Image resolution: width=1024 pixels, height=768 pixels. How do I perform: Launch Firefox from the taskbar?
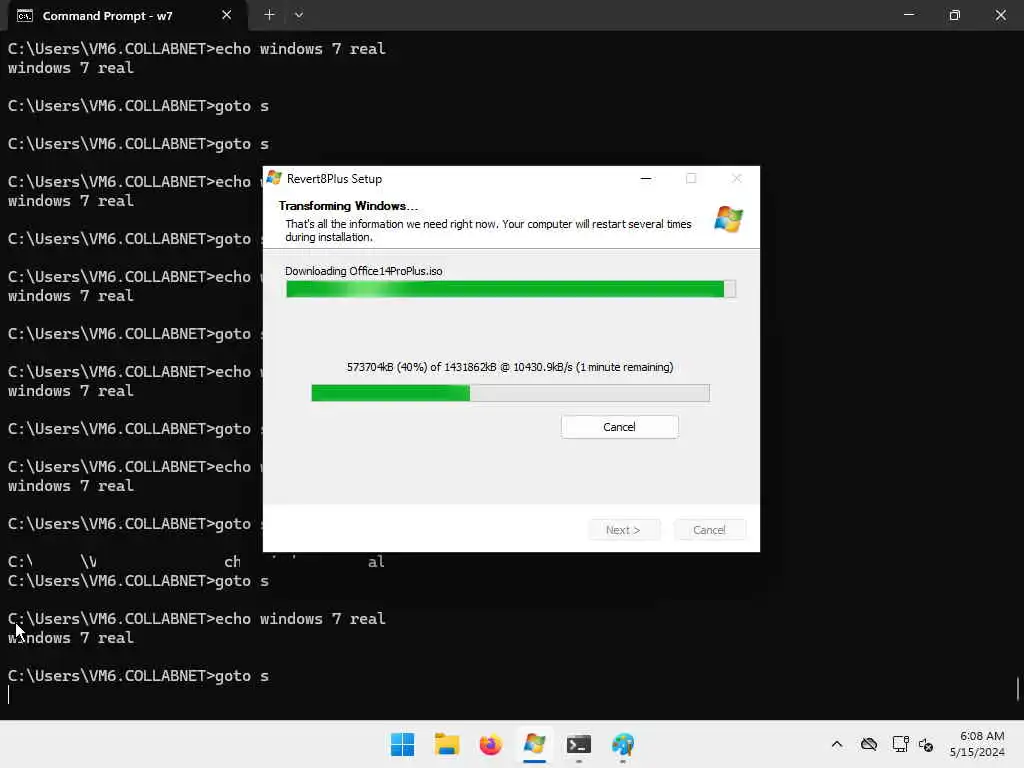point(490,744)
